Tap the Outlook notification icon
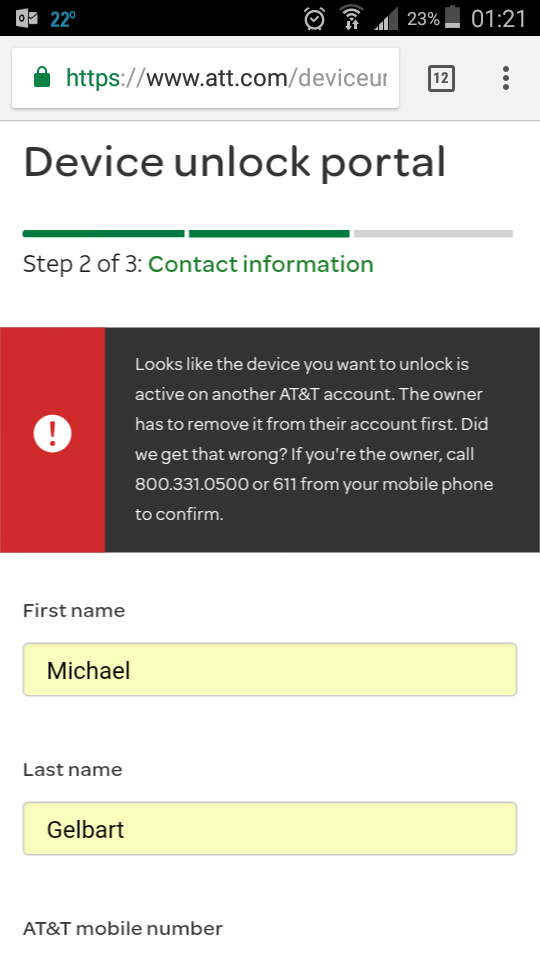This screenshot has width=540, height=960. tap(27, 18)
